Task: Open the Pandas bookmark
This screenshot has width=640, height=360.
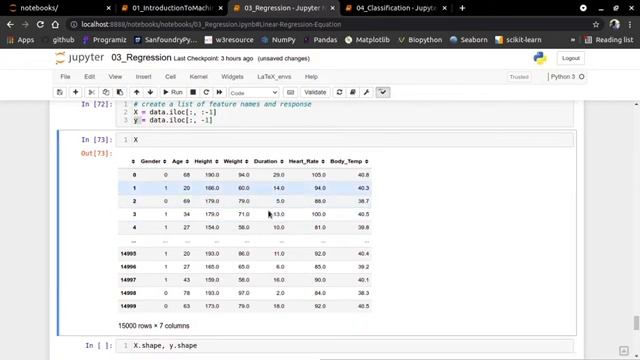Action: (x=320, y=40)
